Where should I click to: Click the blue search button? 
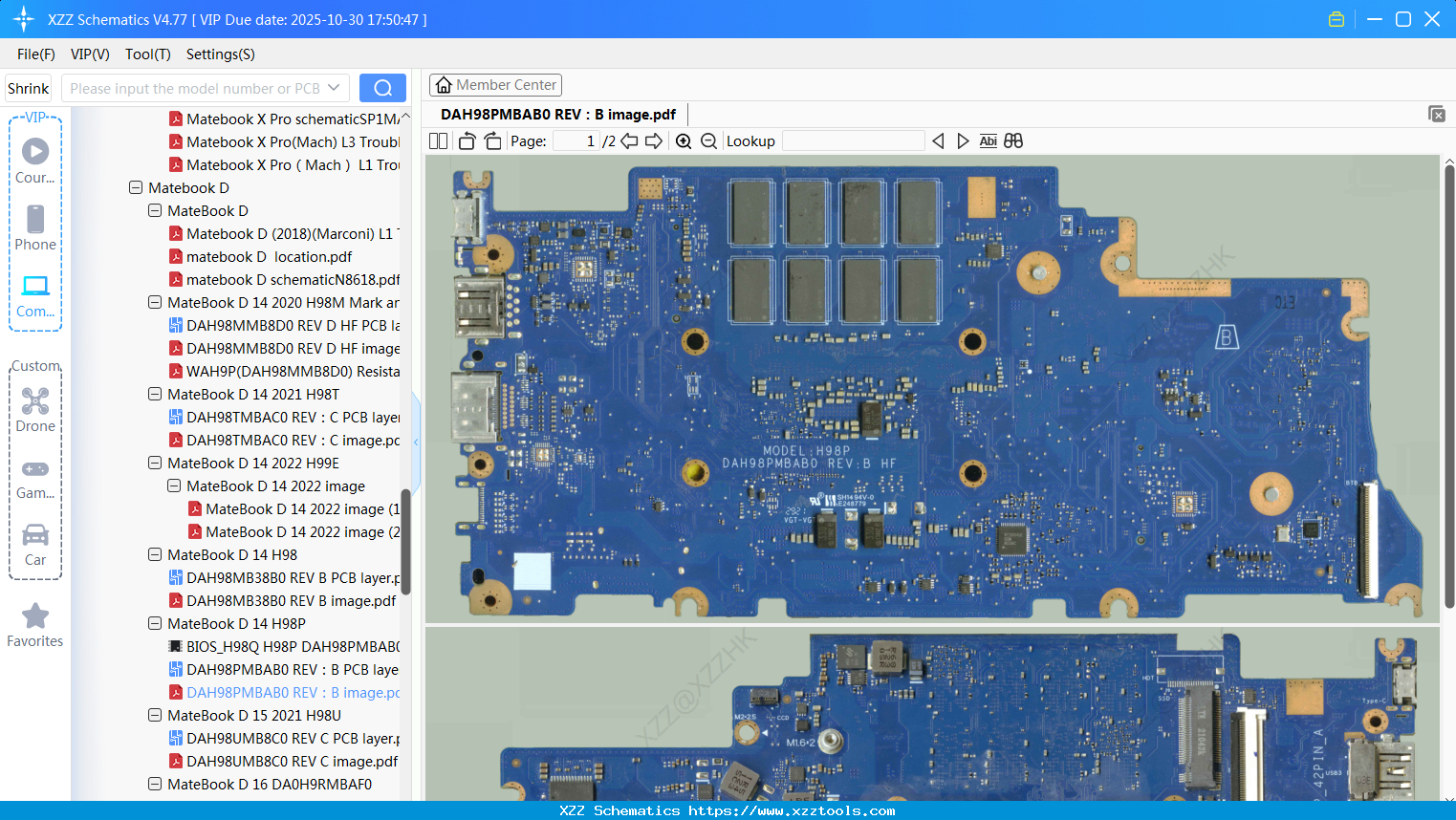[x=382, y=88]
